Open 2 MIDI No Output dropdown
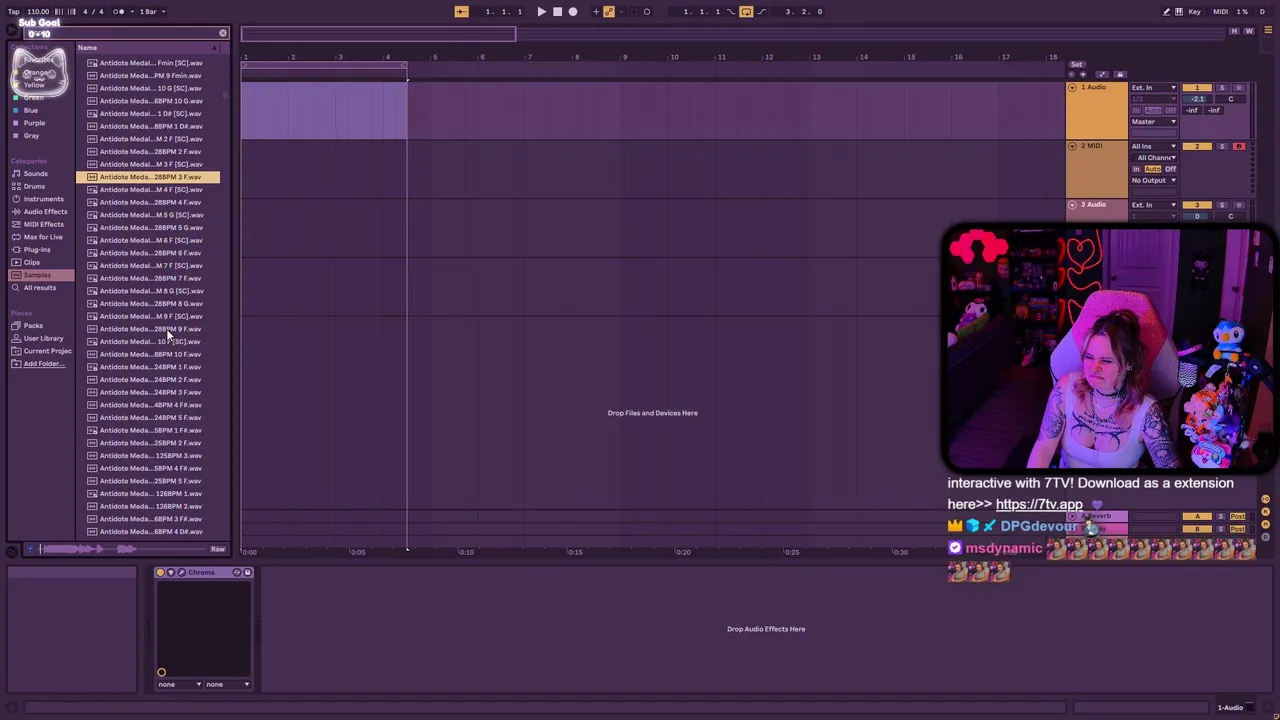 point(1154,181)
